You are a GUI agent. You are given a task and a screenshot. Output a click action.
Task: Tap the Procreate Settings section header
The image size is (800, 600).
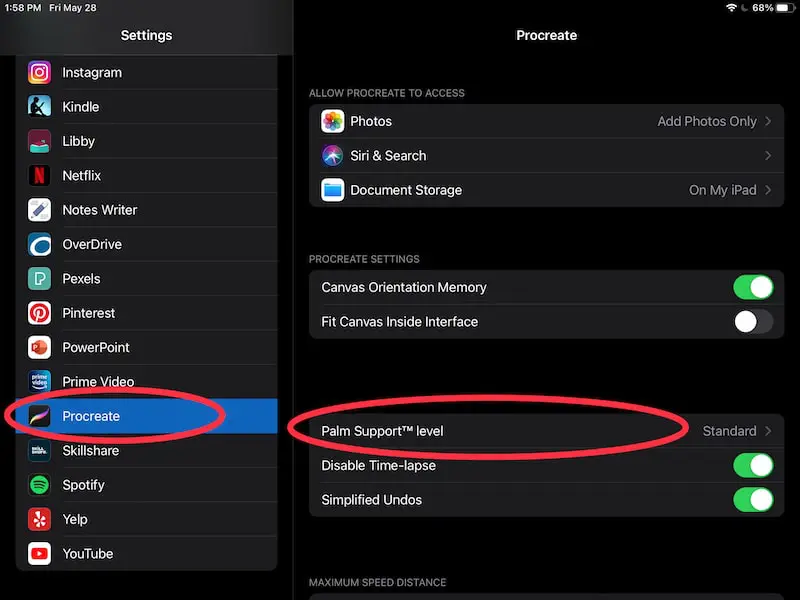pyautogui.click(x=364, y=259)
